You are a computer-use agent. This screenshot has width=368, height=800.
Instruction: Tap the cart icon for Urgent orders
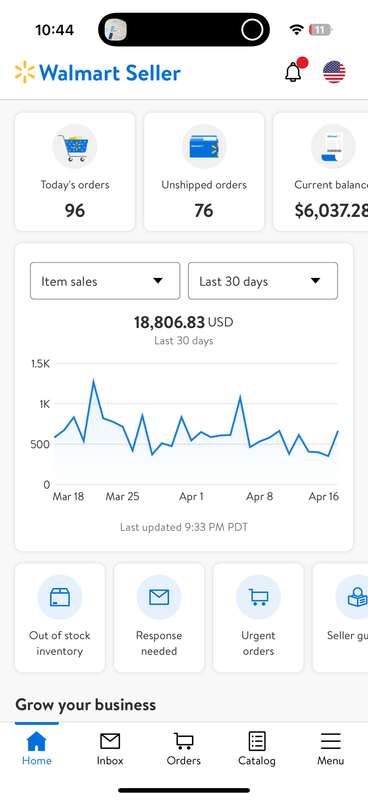(x=258, y=597)
